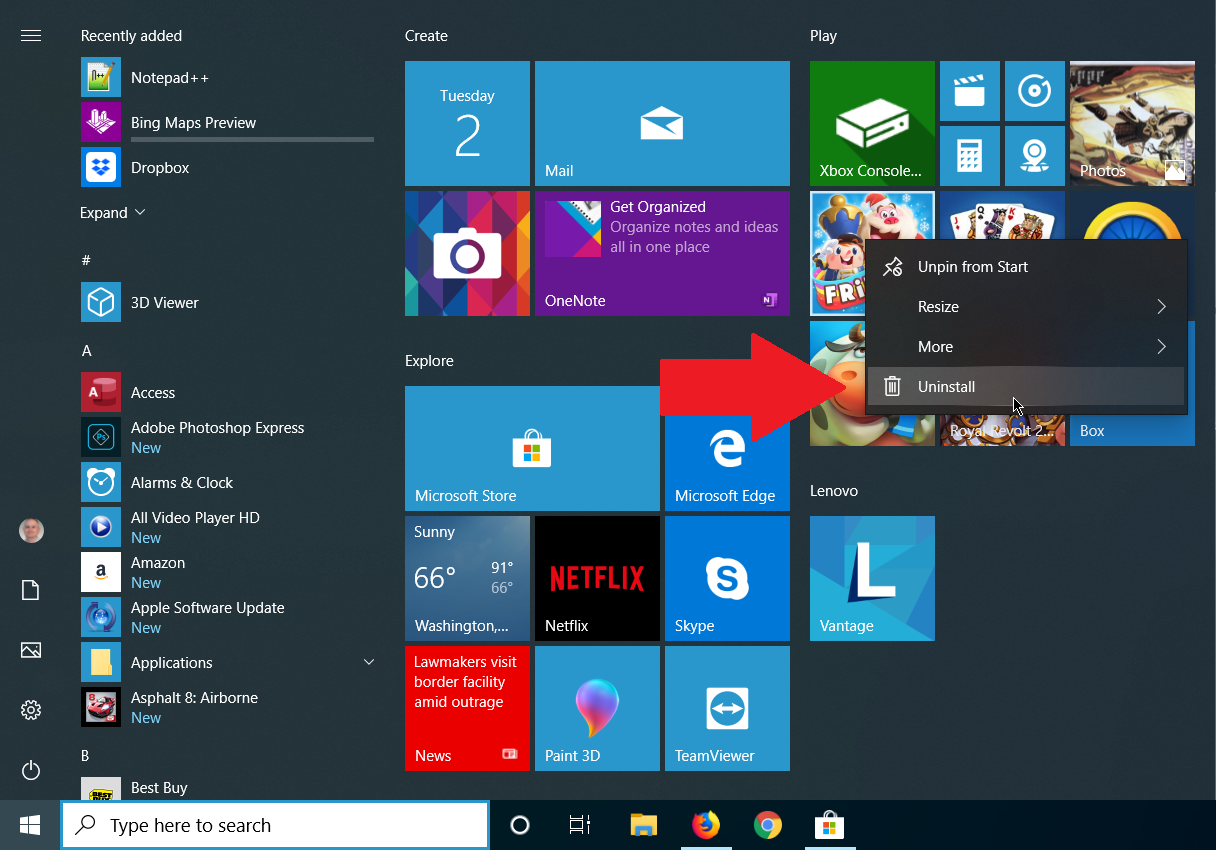Click the Explore group heading
1216x850 pixels.
pos(429,361)
